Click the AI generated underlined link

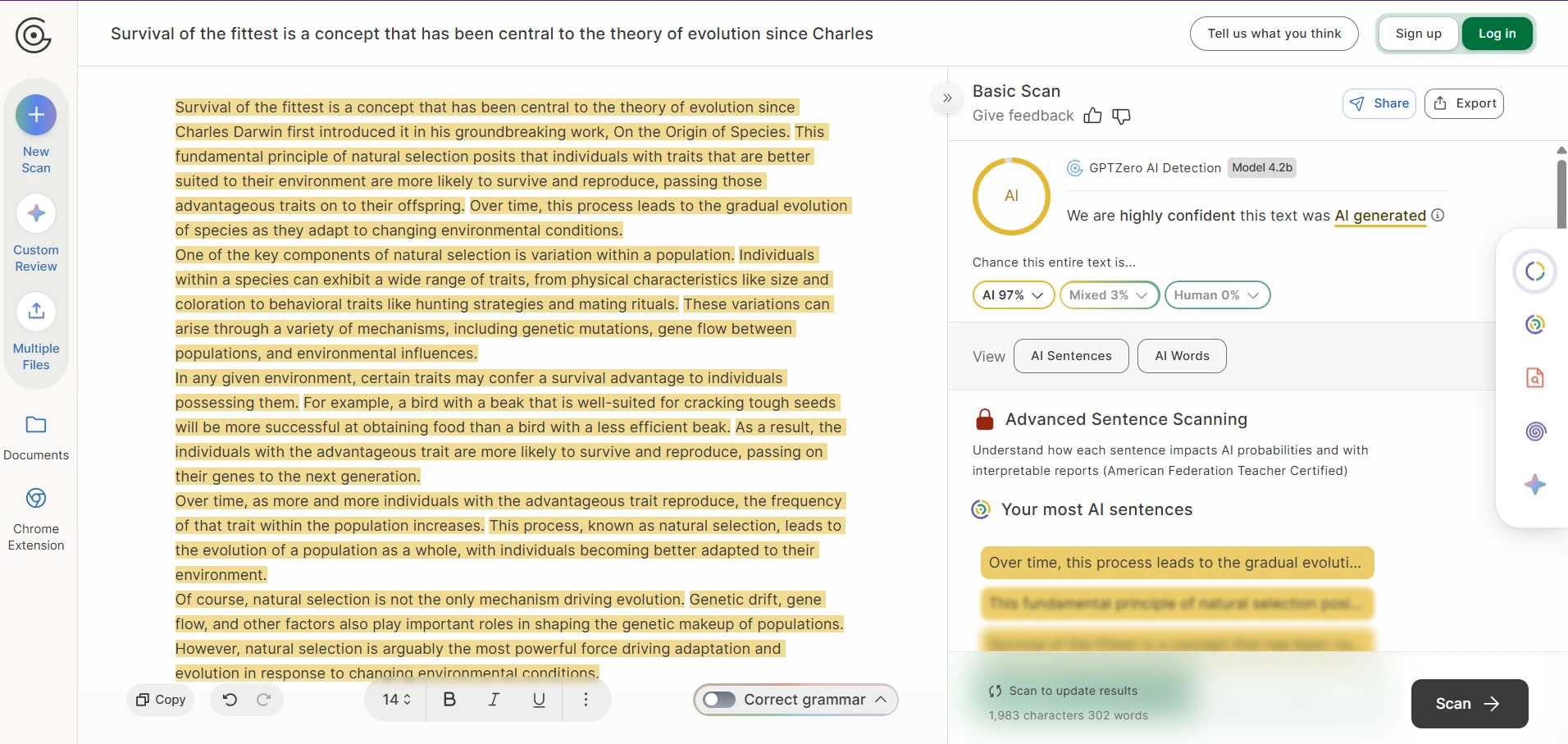(1380, 216)
